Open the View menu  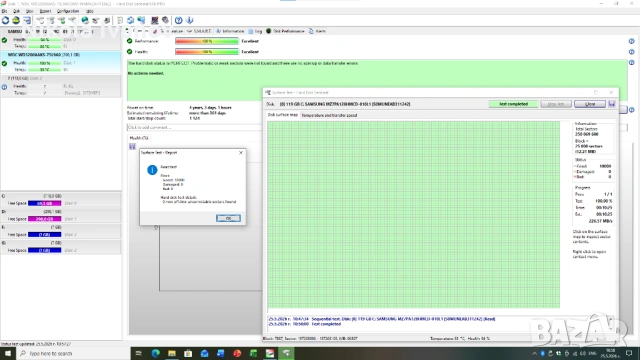coord(29,11)
